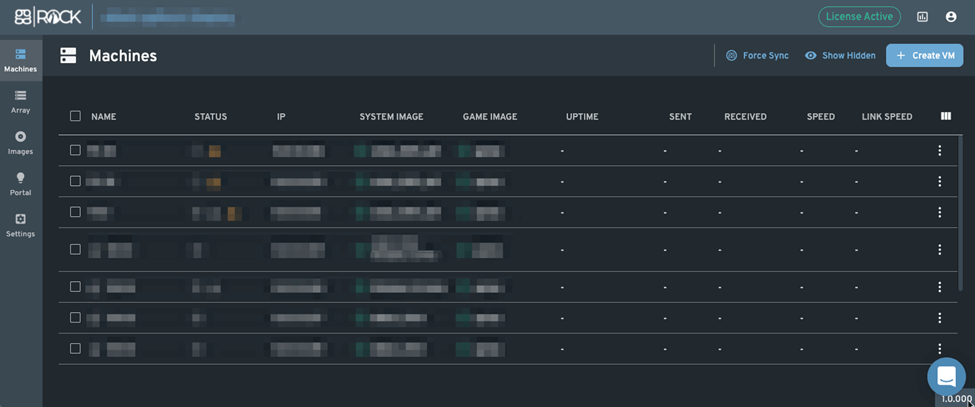Go to the Array sidebar section
Viewport: 975px width, 407px height.
coord(20,101)
